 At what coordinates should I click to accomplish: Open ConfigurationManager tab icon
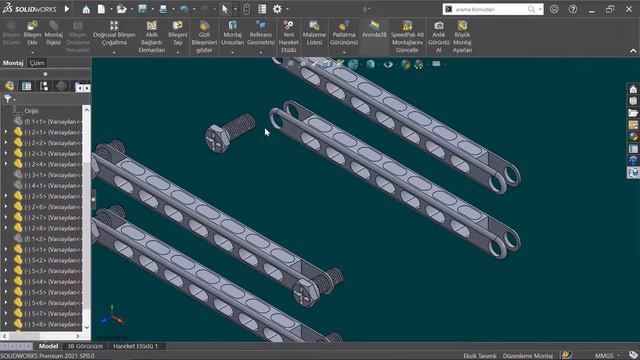pos(44,86)
